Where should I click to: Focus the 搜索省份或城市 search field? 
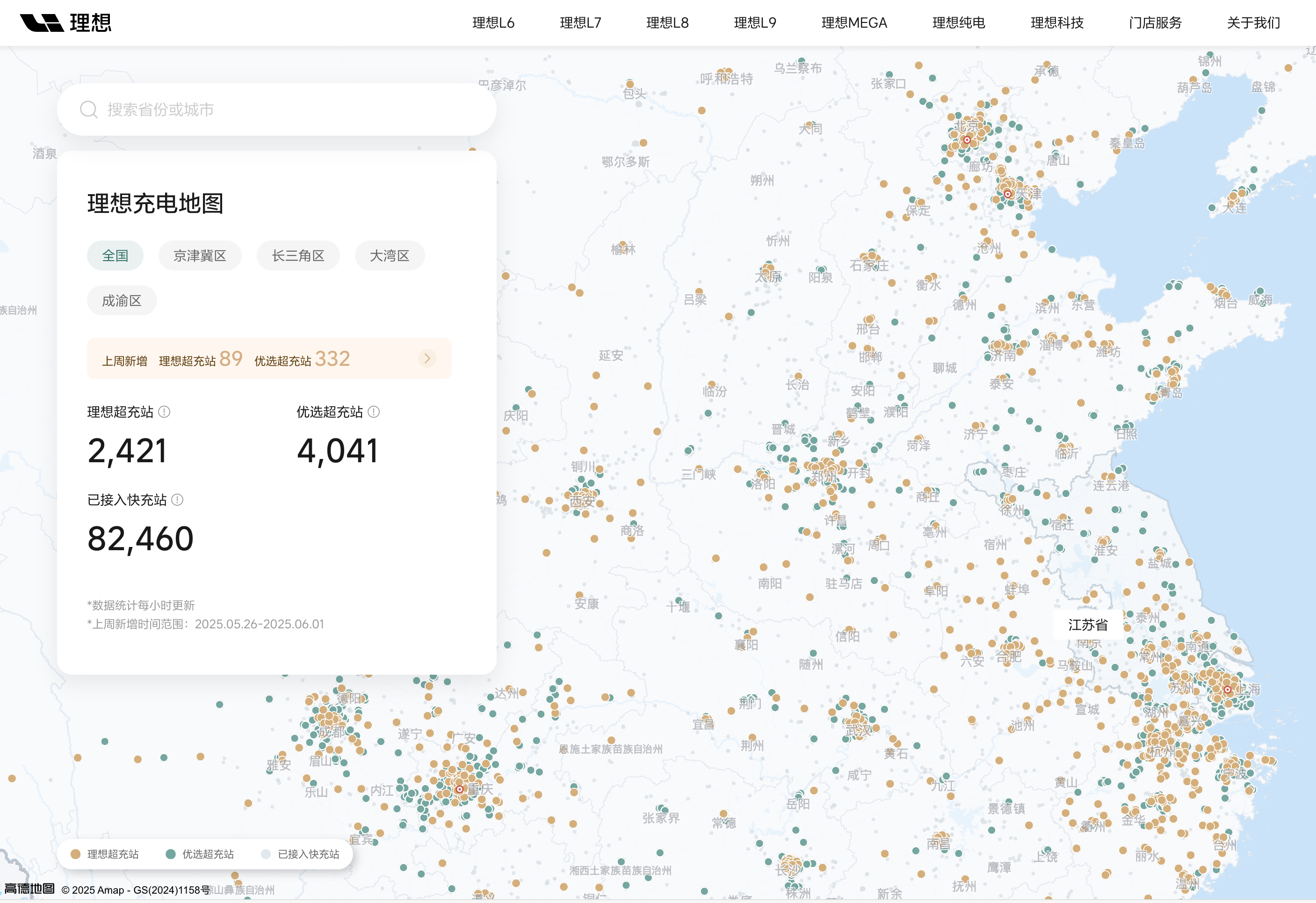click(x=277, y=109)
